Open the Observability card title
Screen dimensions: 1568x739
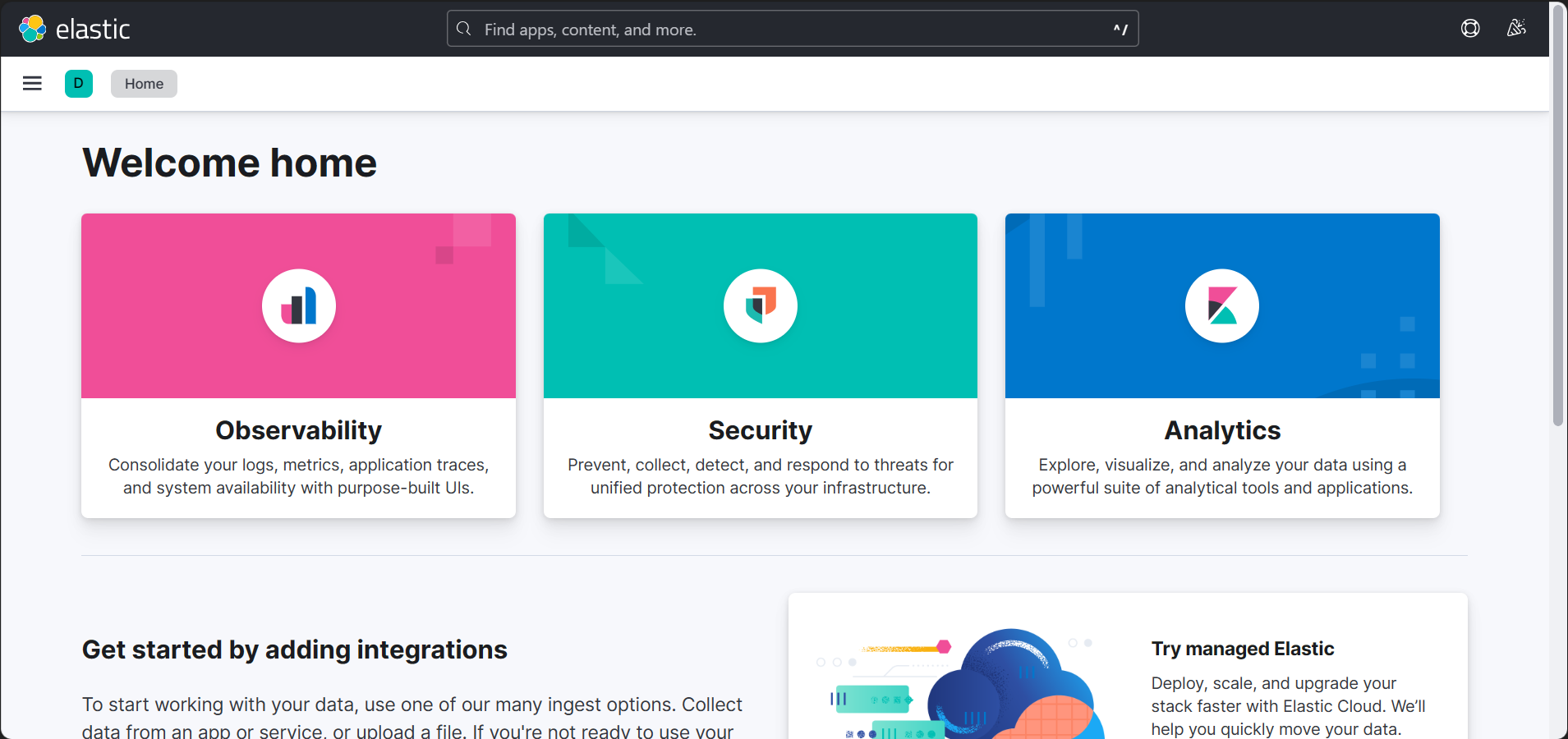(x=299, y=430)
